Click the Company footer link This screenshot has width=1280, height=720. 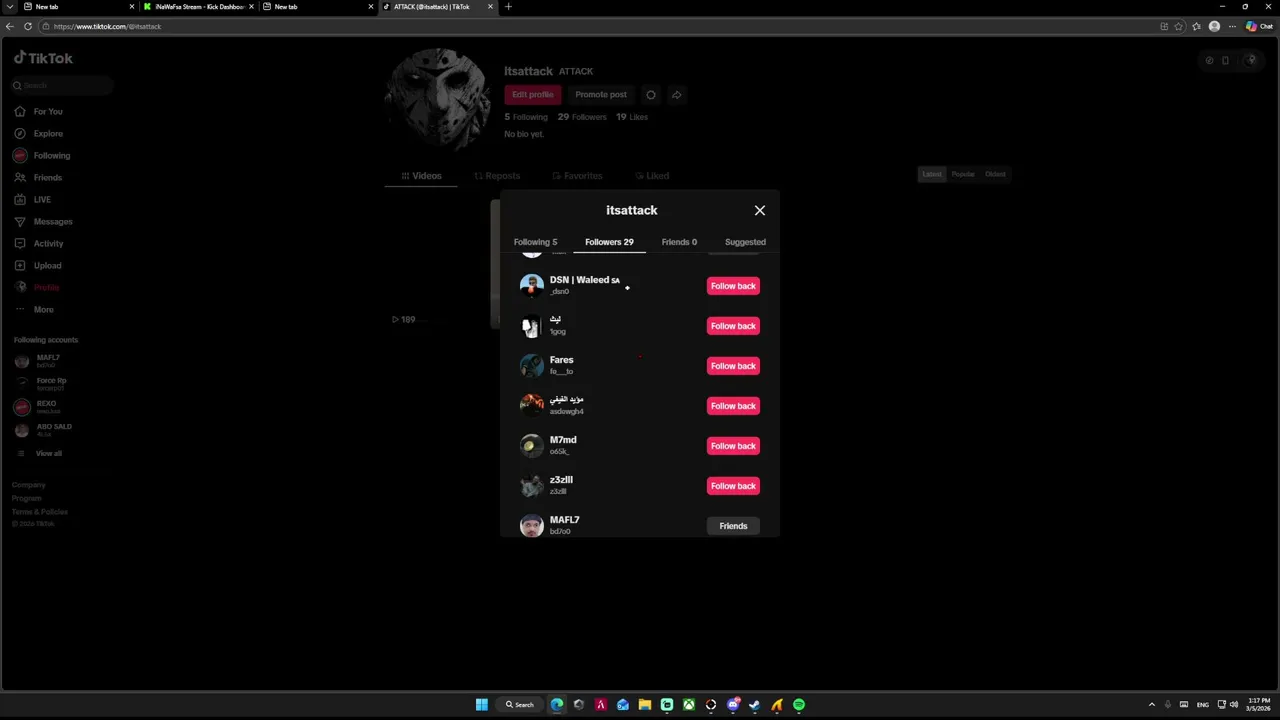coord(28,485)
